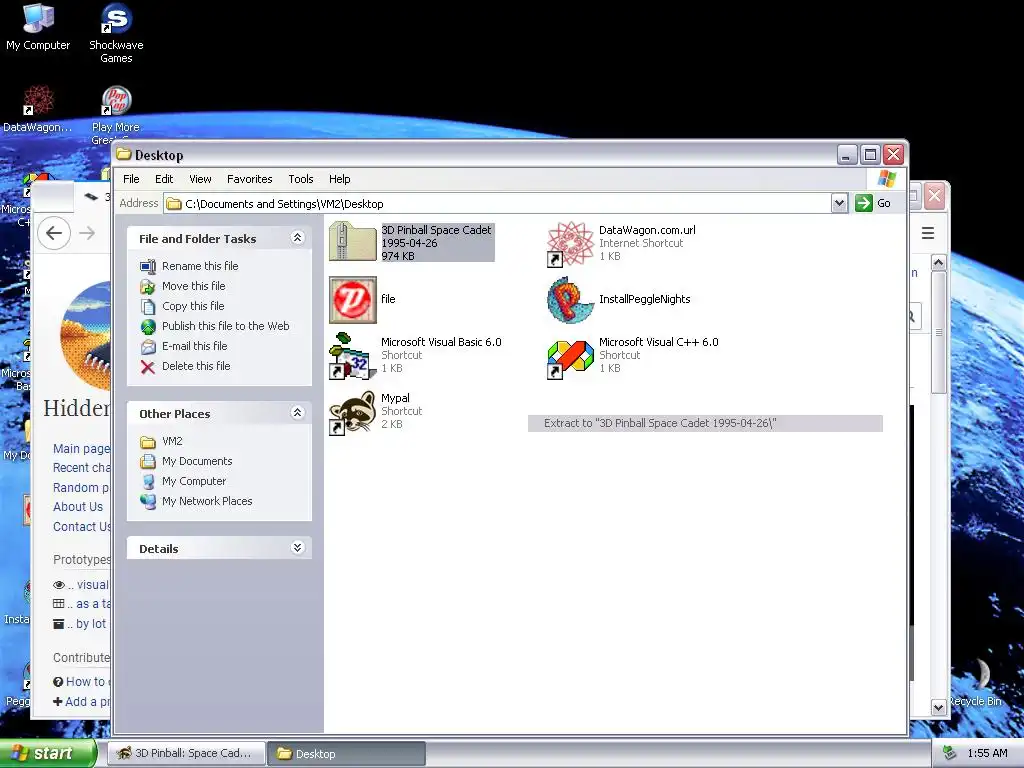Open the VM2 folder icon in Other Places

[x=148, y=441]
